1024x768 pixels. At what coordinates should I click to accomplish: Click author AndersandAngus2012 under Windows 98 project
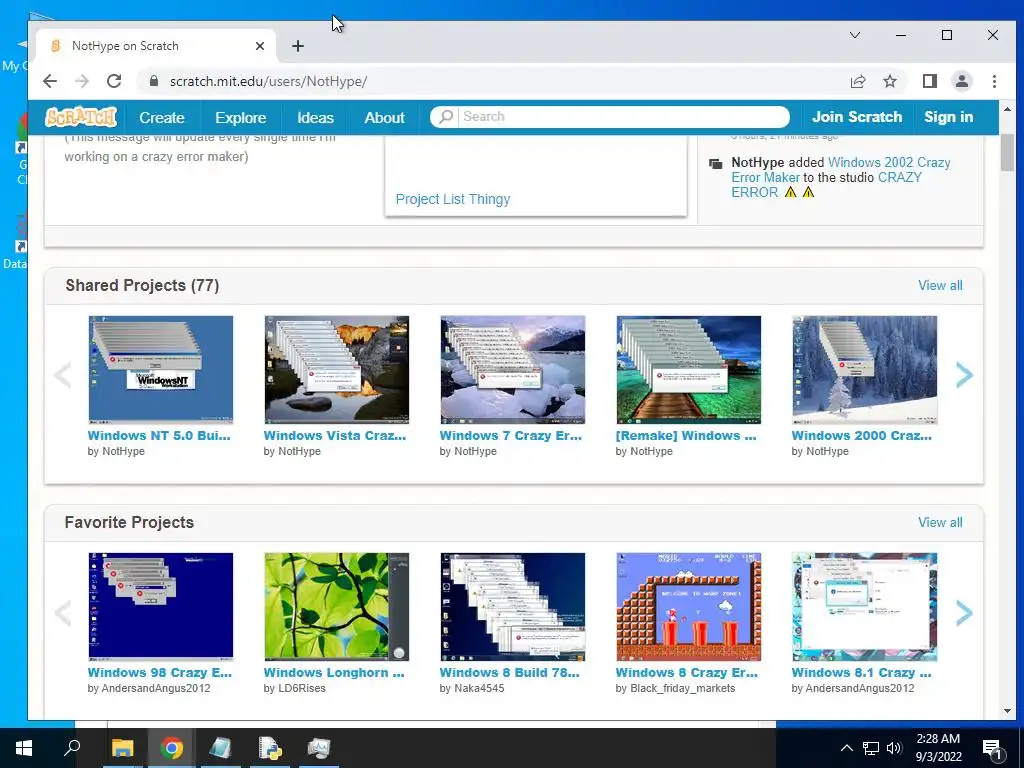(155, 688)
